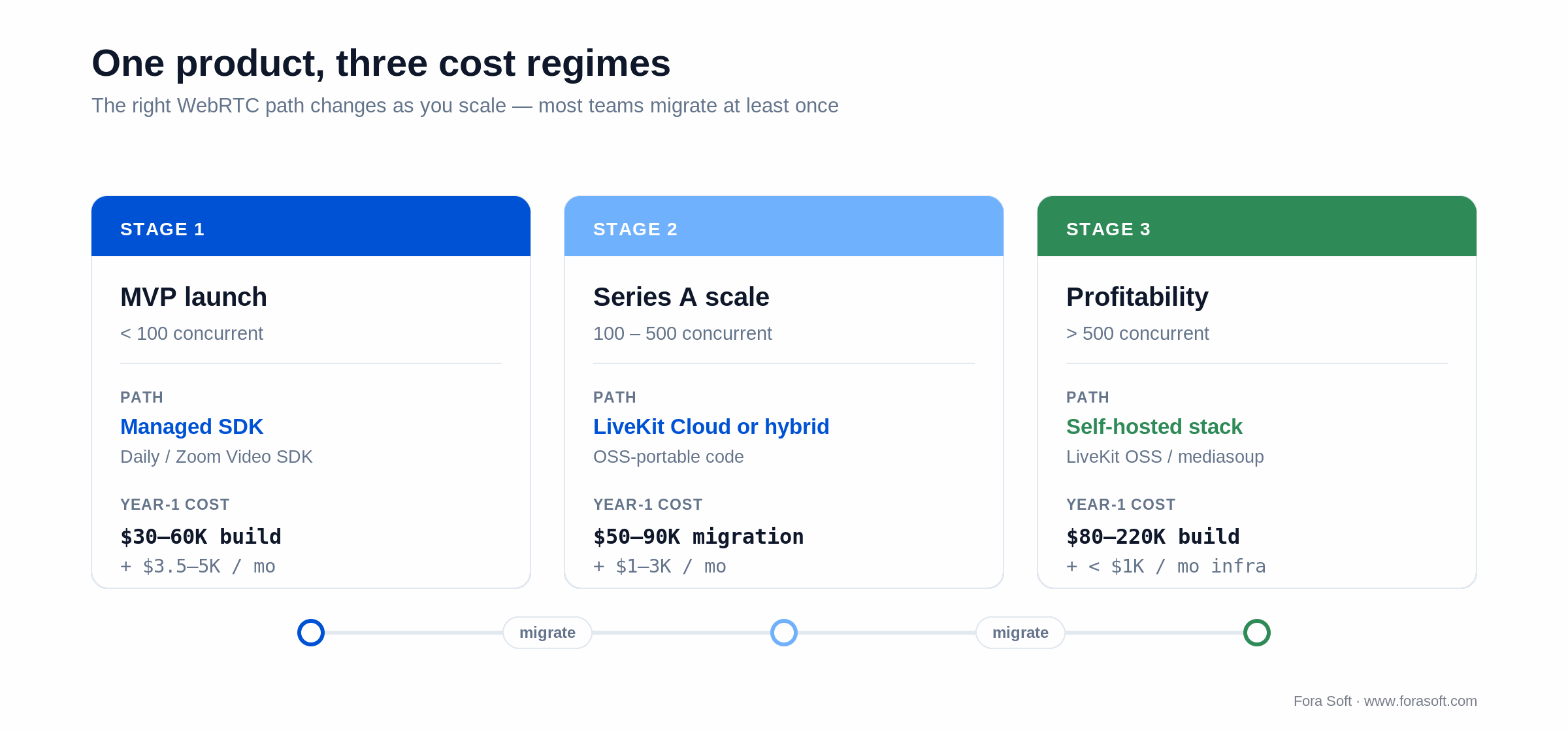Click the + < $1K / mo infra line
Viewport: 1568px width, 732px height.
(x=1166, y=567)
